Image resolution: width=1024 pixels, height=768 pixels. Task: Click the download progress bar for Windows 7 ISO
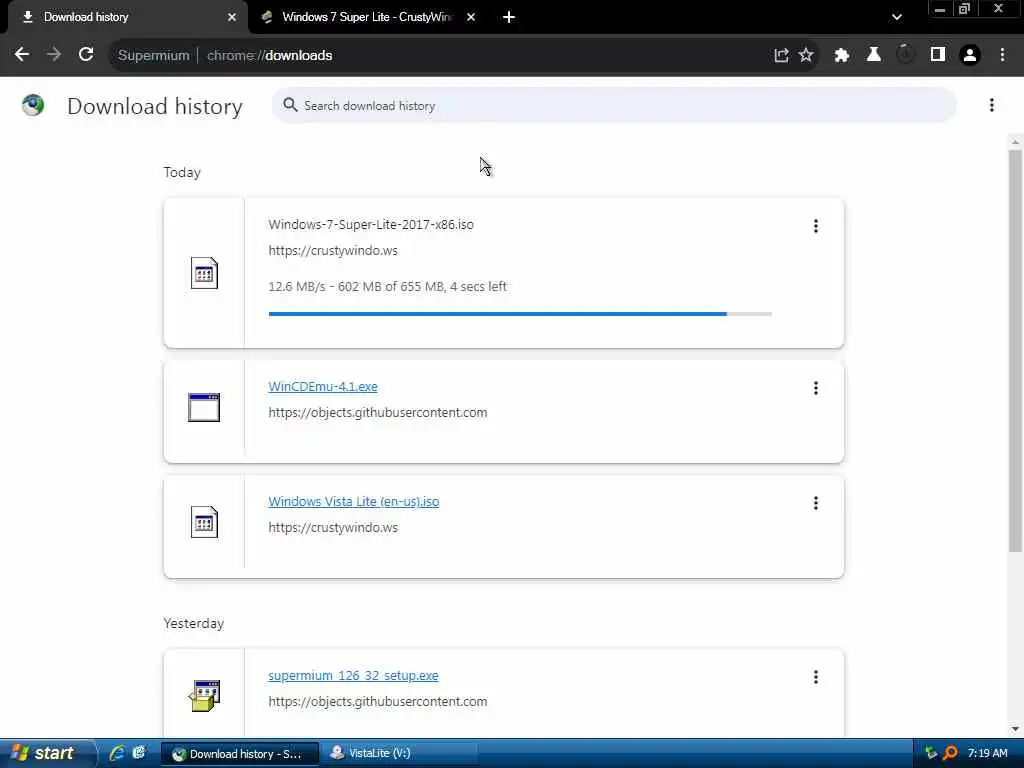tap(520, 314)
